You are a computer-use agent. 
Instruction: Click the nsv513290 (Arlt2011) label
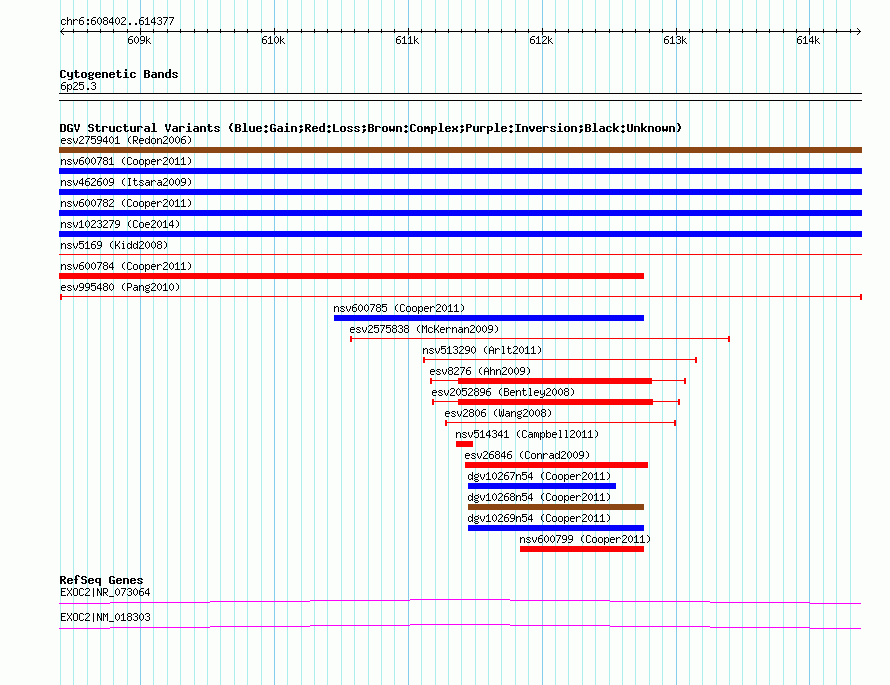(482, 350)
